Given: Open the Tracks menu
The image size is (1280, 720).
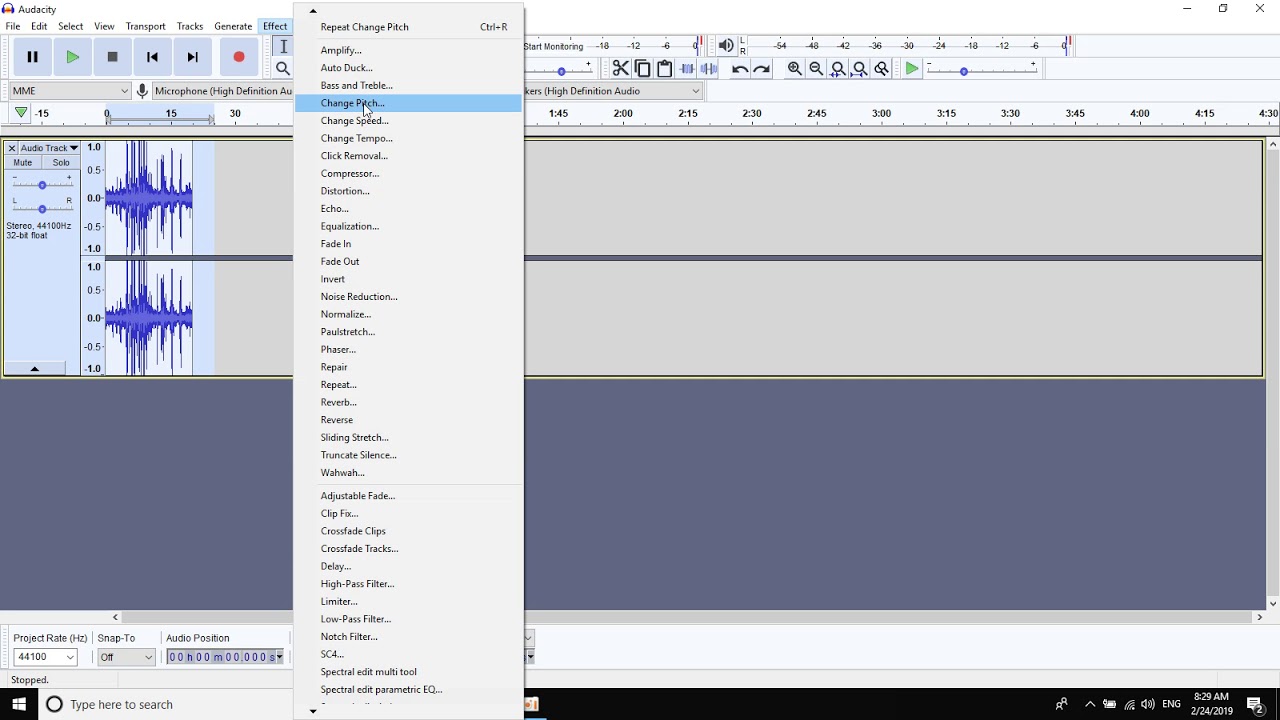Looking at the screenshot, I should [190, 27].
